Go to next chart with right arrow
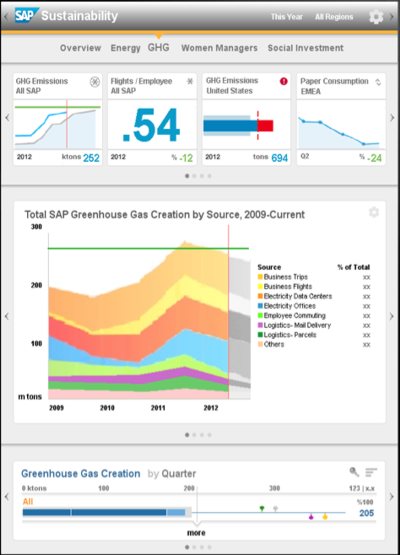The image size is (400, 555). point(392,316)
